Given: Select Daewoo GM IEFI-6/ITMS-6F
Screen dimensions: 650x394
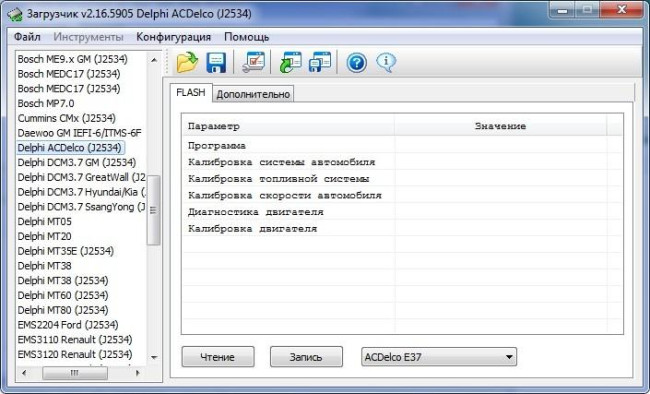Looking at the screenshot, I should tap(80, 133).
